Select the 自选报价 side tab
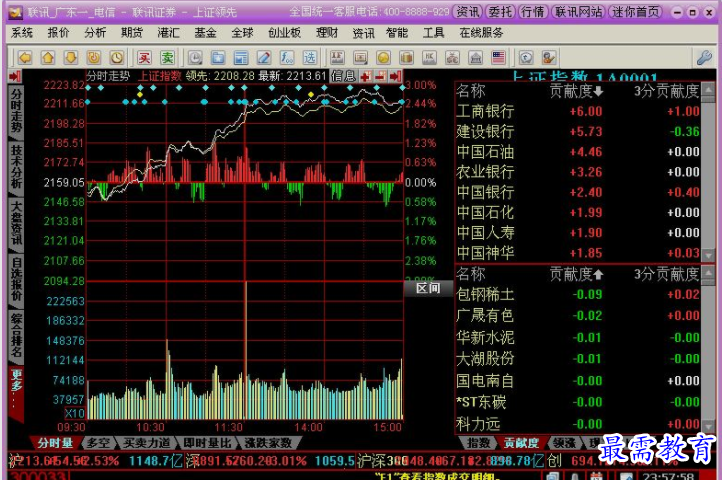The width and height of the screenshot is (722, 480). pos(16,279)
